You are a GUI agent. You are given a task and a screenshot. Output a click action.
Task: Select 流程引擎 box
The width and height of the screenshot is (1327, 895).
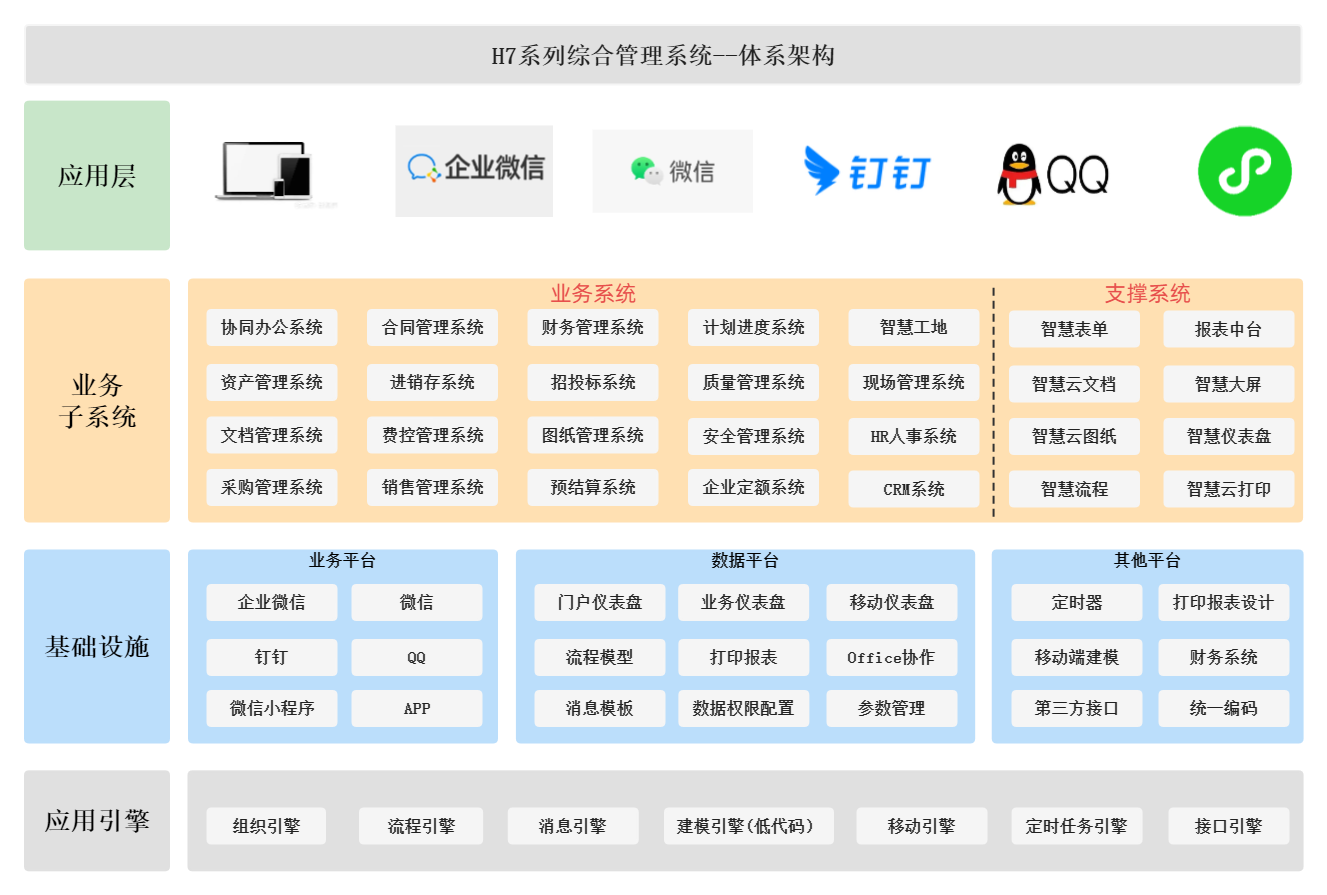pyautogui.click(x=421, y=827)
